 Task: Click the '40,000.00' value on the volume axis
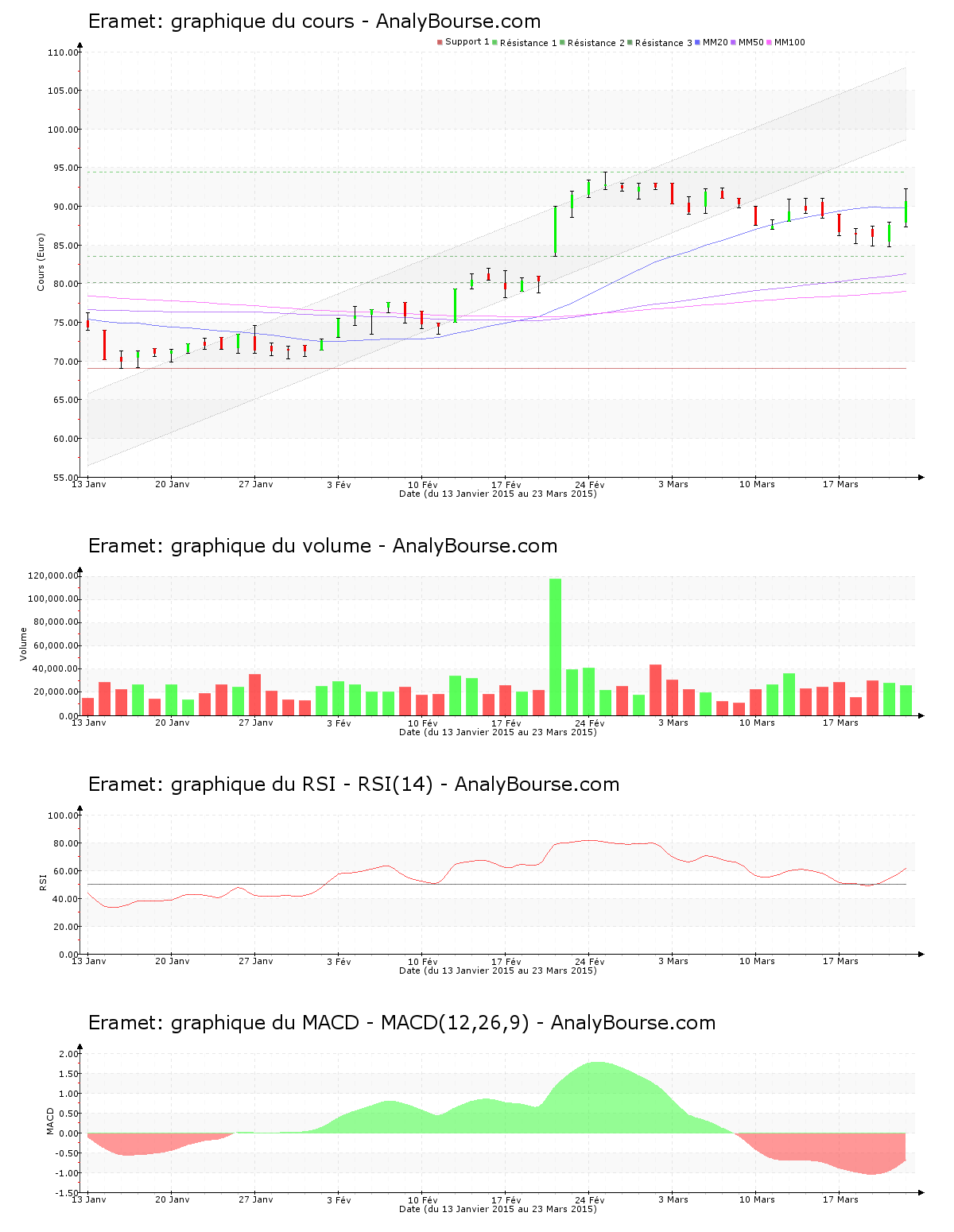point(56,668)
